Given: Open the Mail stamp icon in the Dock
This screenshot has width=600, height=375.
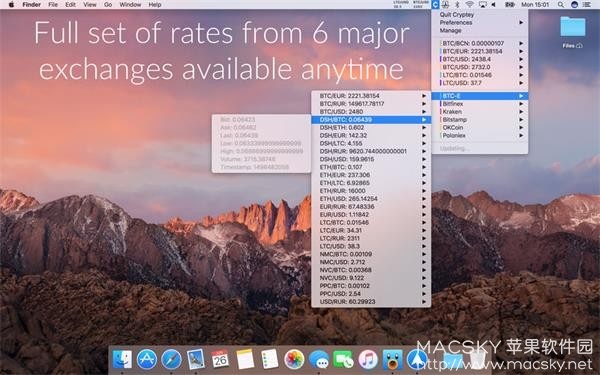Looking at the screenshot, I should tap(196, 360).
